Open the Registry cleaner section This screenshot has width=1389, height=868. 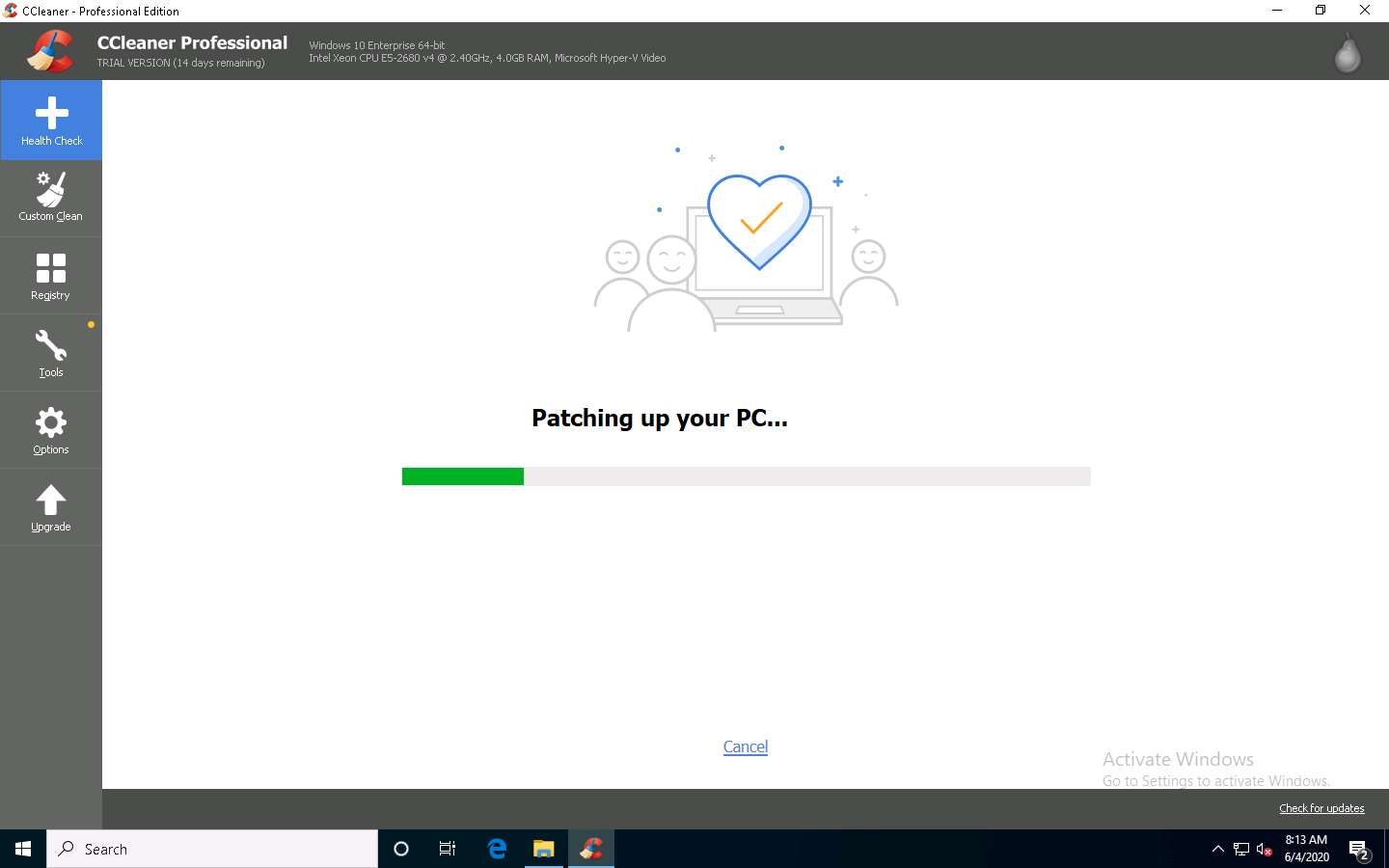51,276
